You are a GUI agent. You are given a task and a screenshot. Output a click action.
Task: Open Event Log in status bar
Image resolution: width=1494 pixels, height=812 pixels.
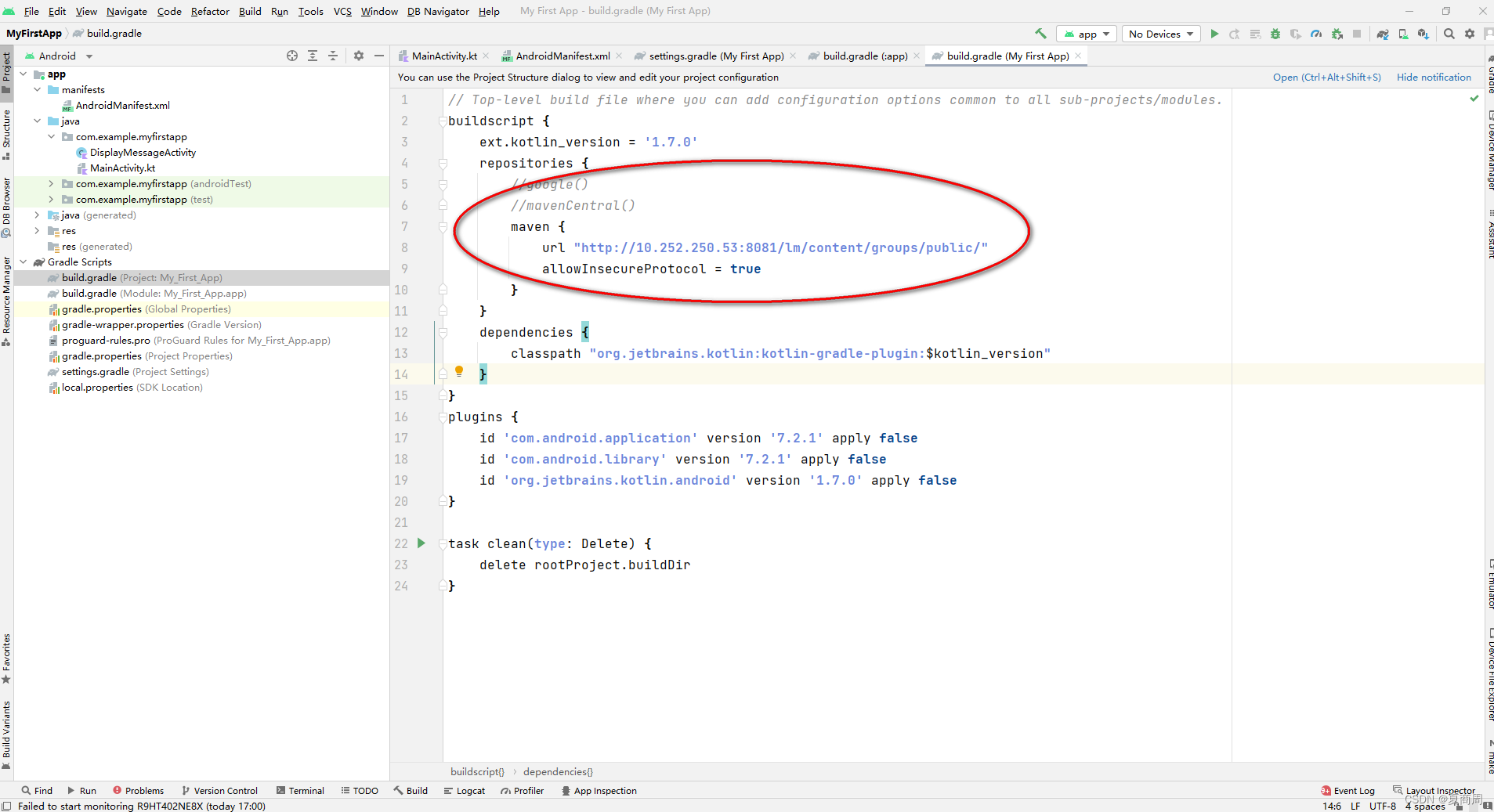pyautogui.click(x=1347, y=791)
